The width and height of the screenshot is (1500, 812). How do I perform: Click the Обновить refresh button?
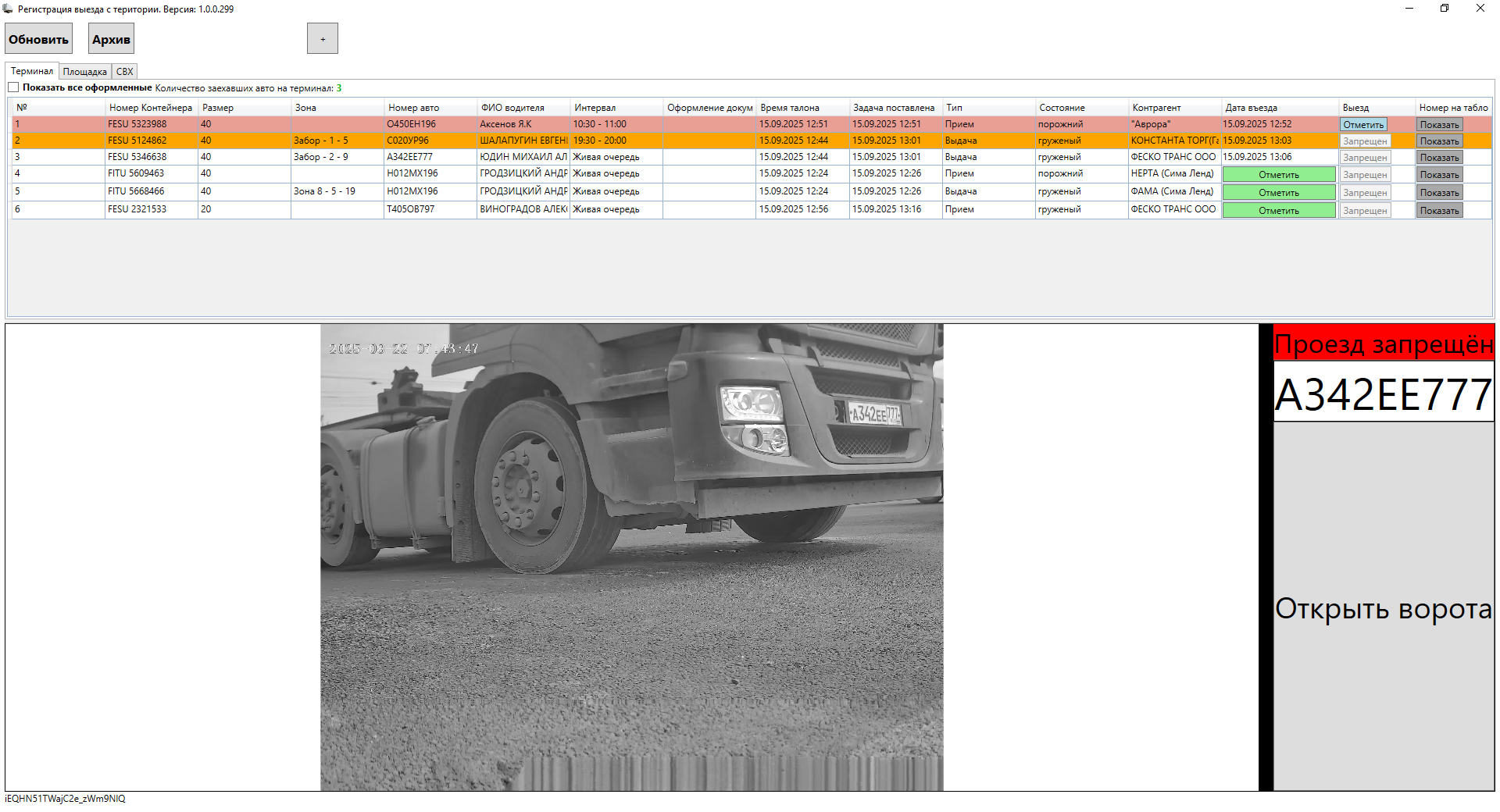38,39
